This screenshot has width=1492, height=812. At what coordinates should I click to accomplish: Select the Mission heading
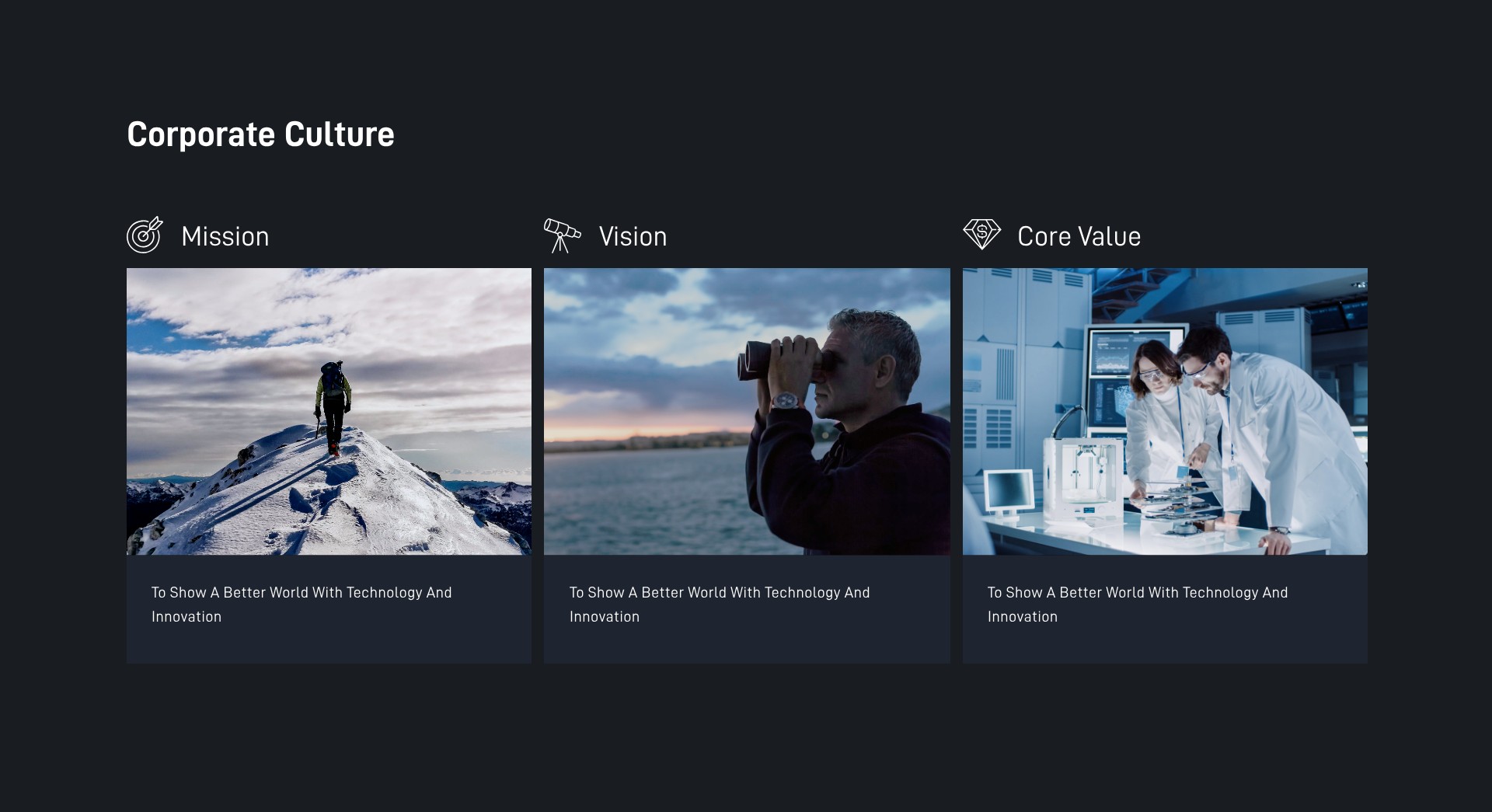pyautogui.click(x=225, y=236)
